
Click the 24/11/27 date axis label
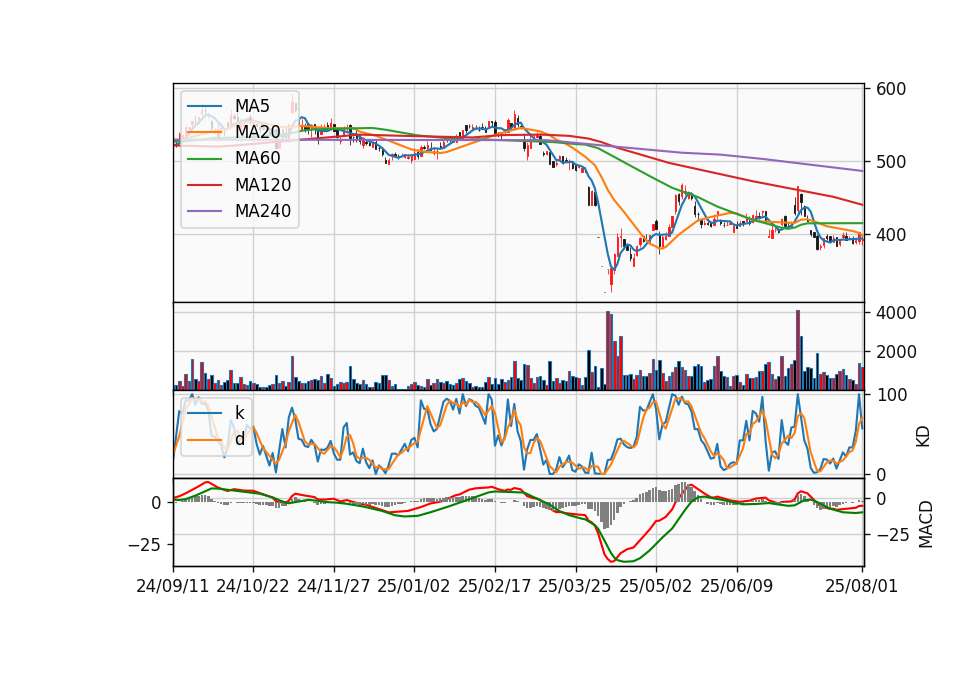pyautogui.click(x=334, y=586)
